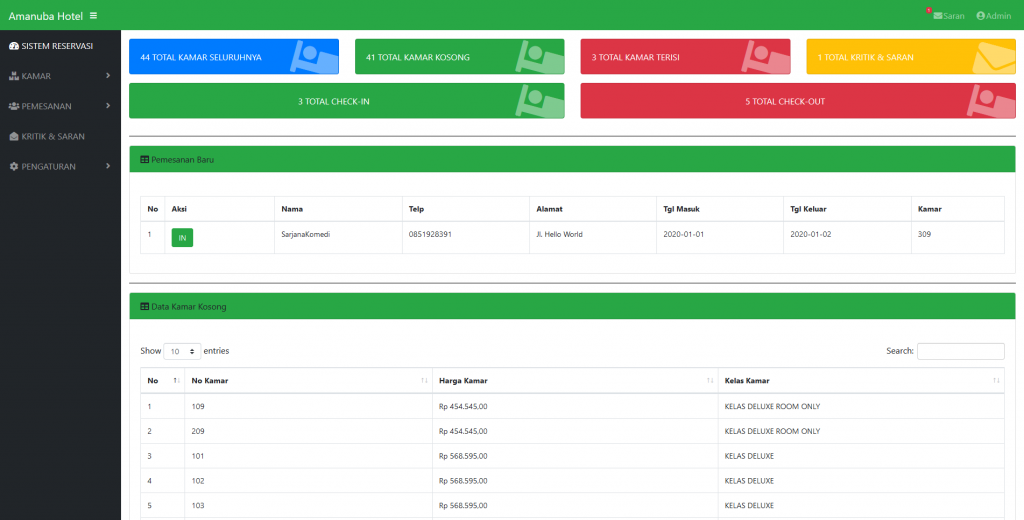The width and height of the screenshot is (1024, 520).
Task: Sort by No Kamar column arrows
Action: point(424,381)
